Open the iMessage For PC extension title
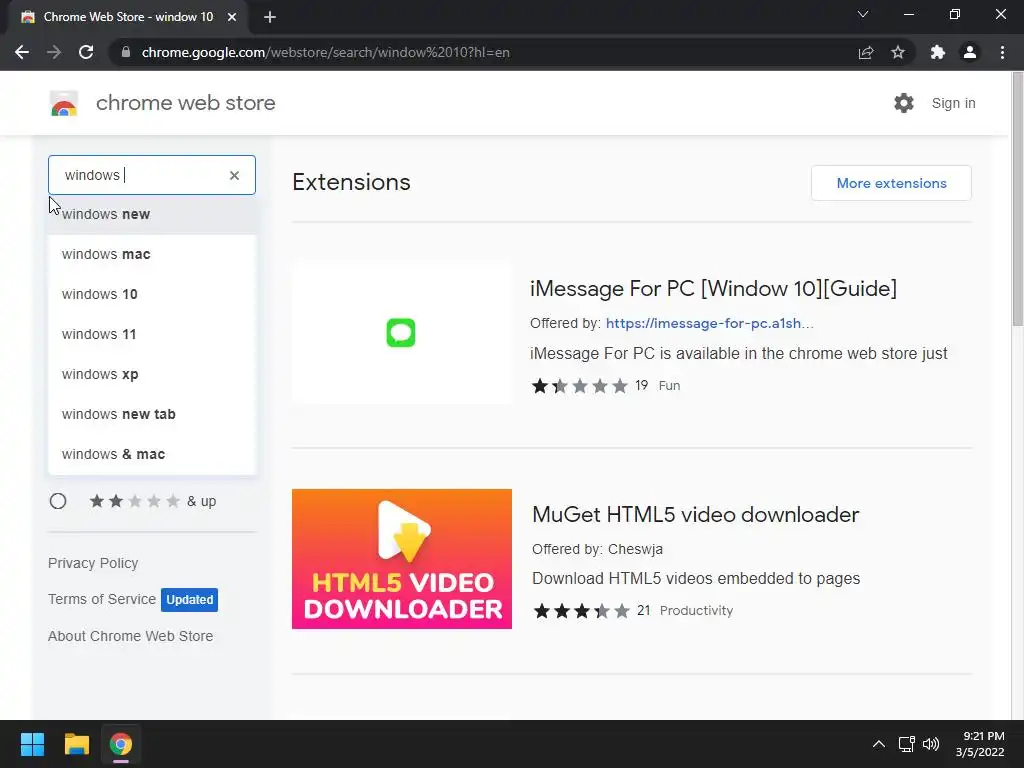 [714, 289]
